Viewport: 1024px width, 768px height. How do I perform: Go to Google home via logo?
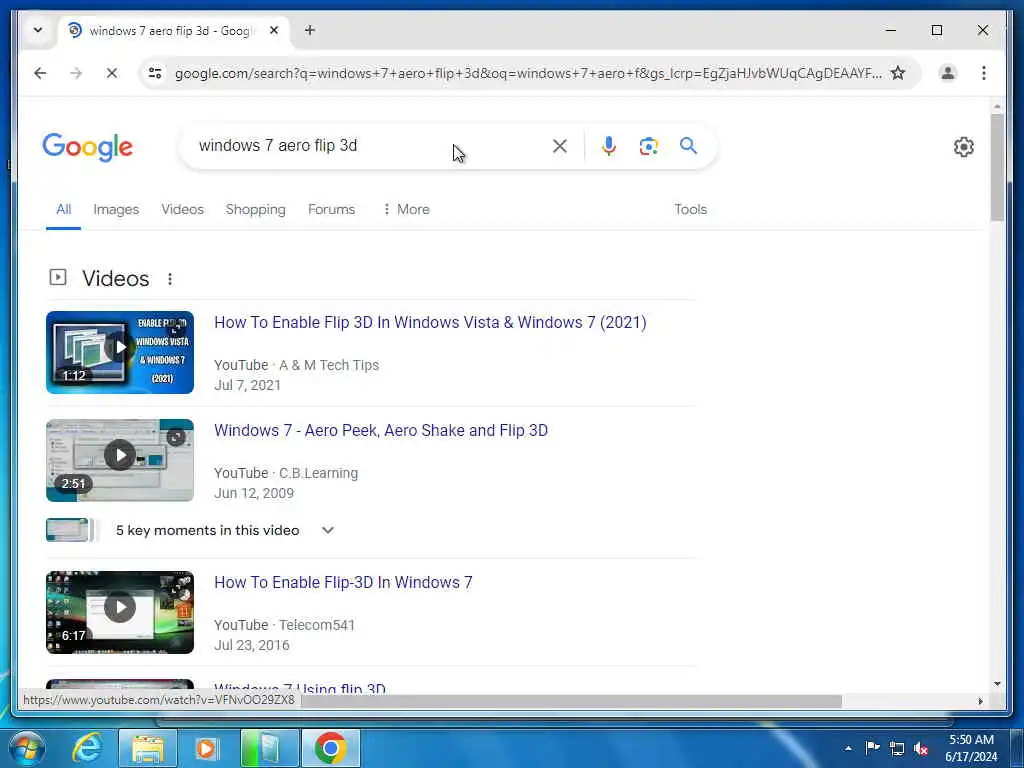[88, 147]
